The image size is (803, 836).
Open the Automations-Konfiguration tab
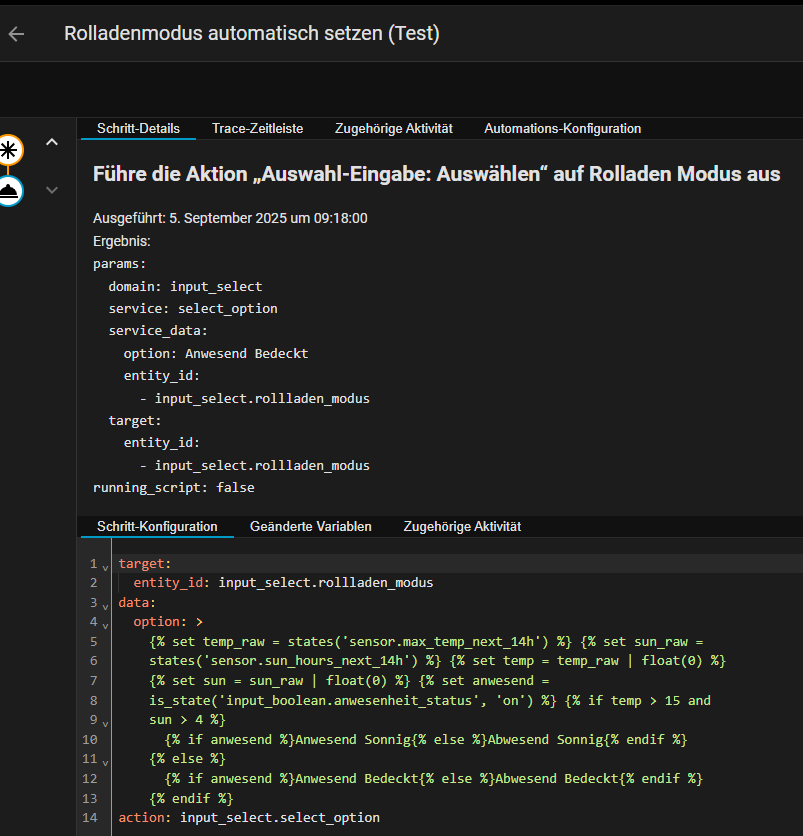tap(562, 128)
